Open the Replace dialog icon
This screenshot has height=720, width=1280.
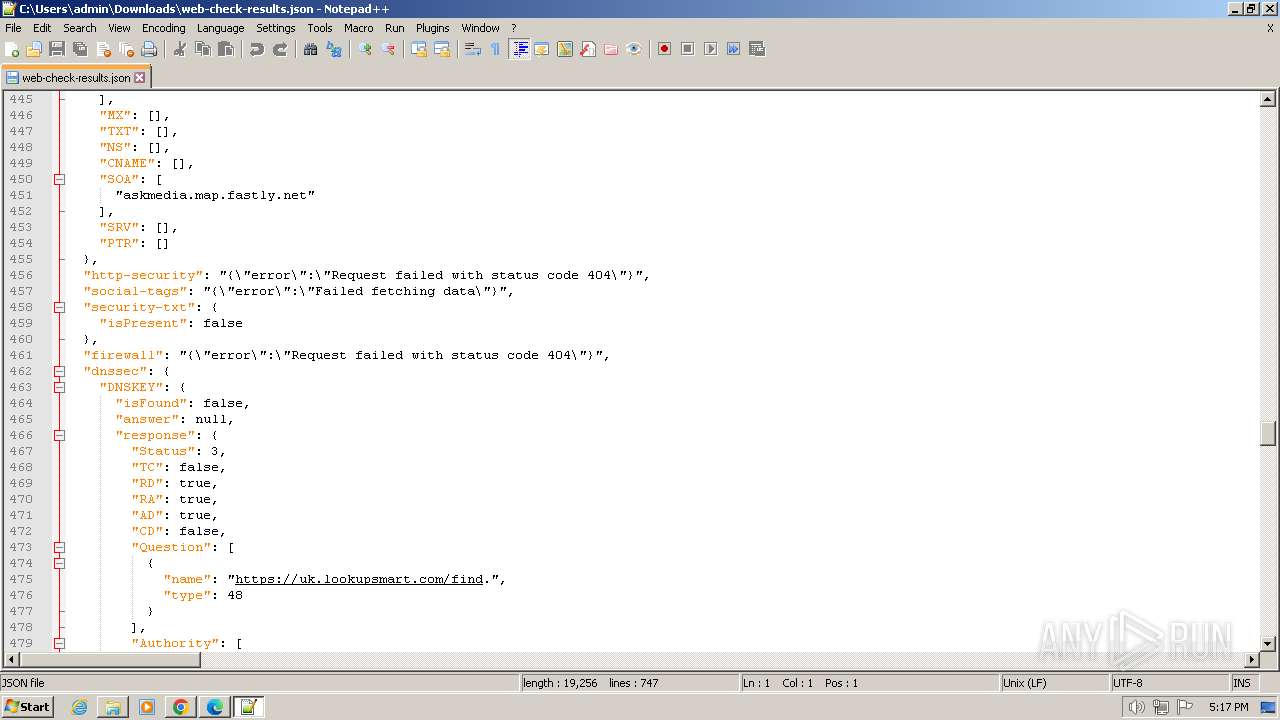pos(334,49)
